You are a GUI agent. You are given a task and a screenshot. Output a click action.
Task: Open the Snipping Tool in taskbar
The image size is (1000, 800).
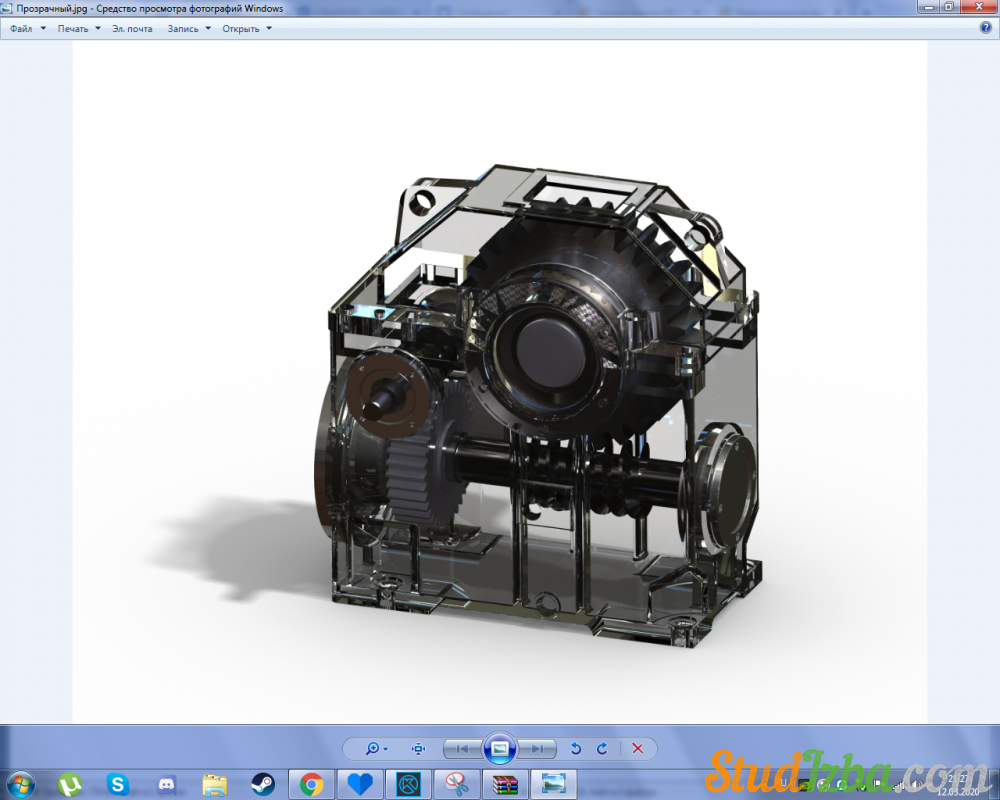pos(457,784)
